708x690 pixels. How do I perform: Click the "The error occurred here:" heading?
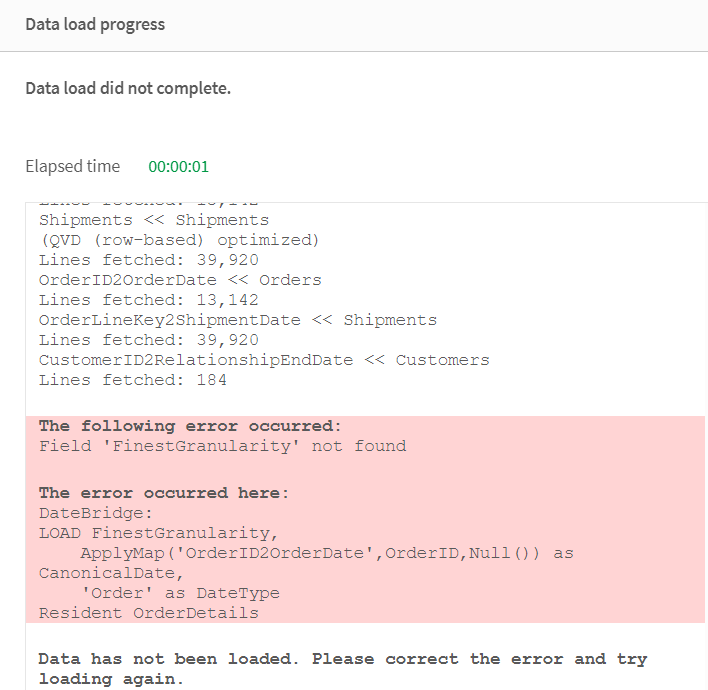click(x=164, y=493)
